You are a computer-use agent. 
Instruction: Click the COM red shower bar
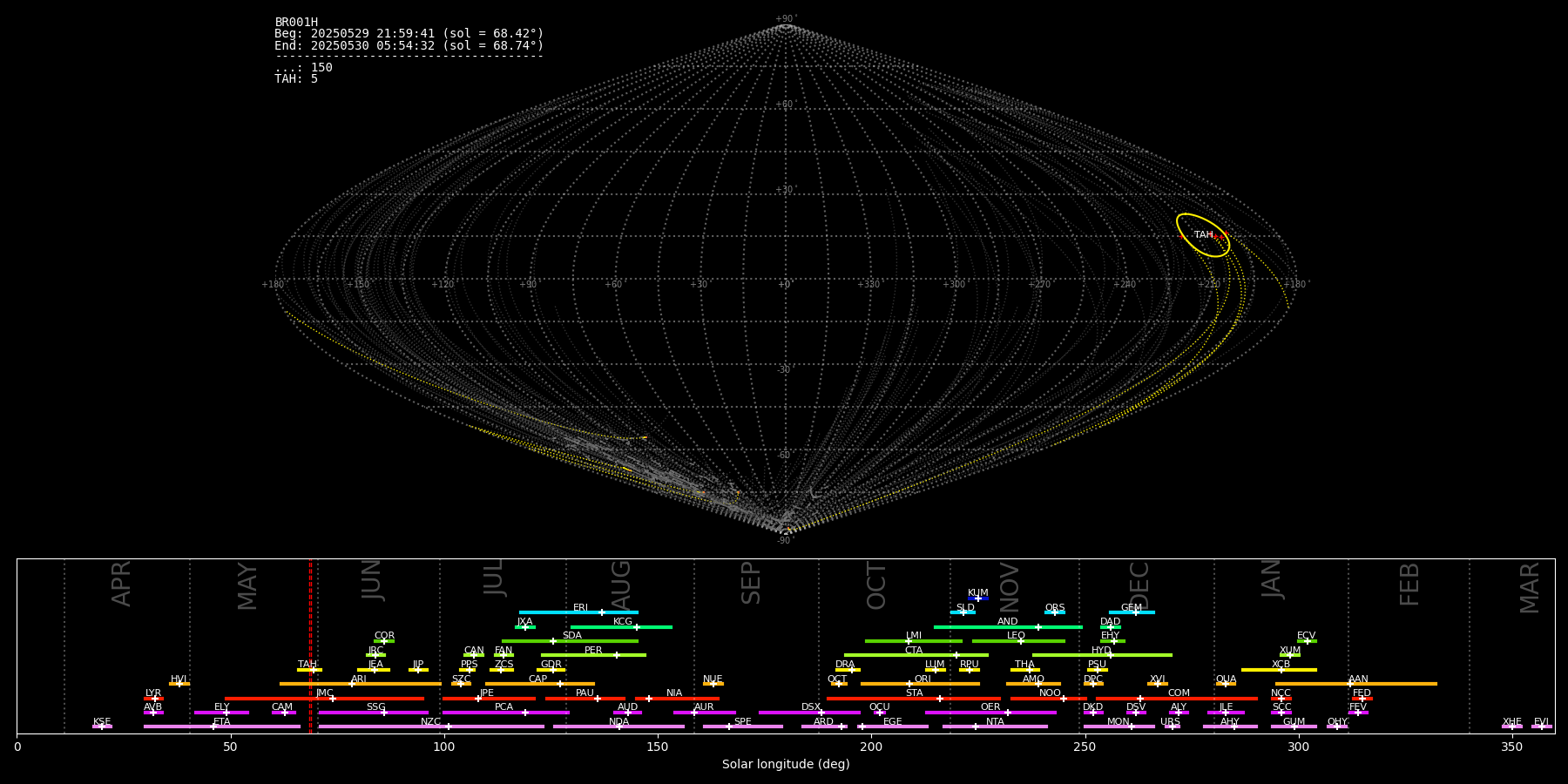pyautogui.click(x=1178, y=699)
